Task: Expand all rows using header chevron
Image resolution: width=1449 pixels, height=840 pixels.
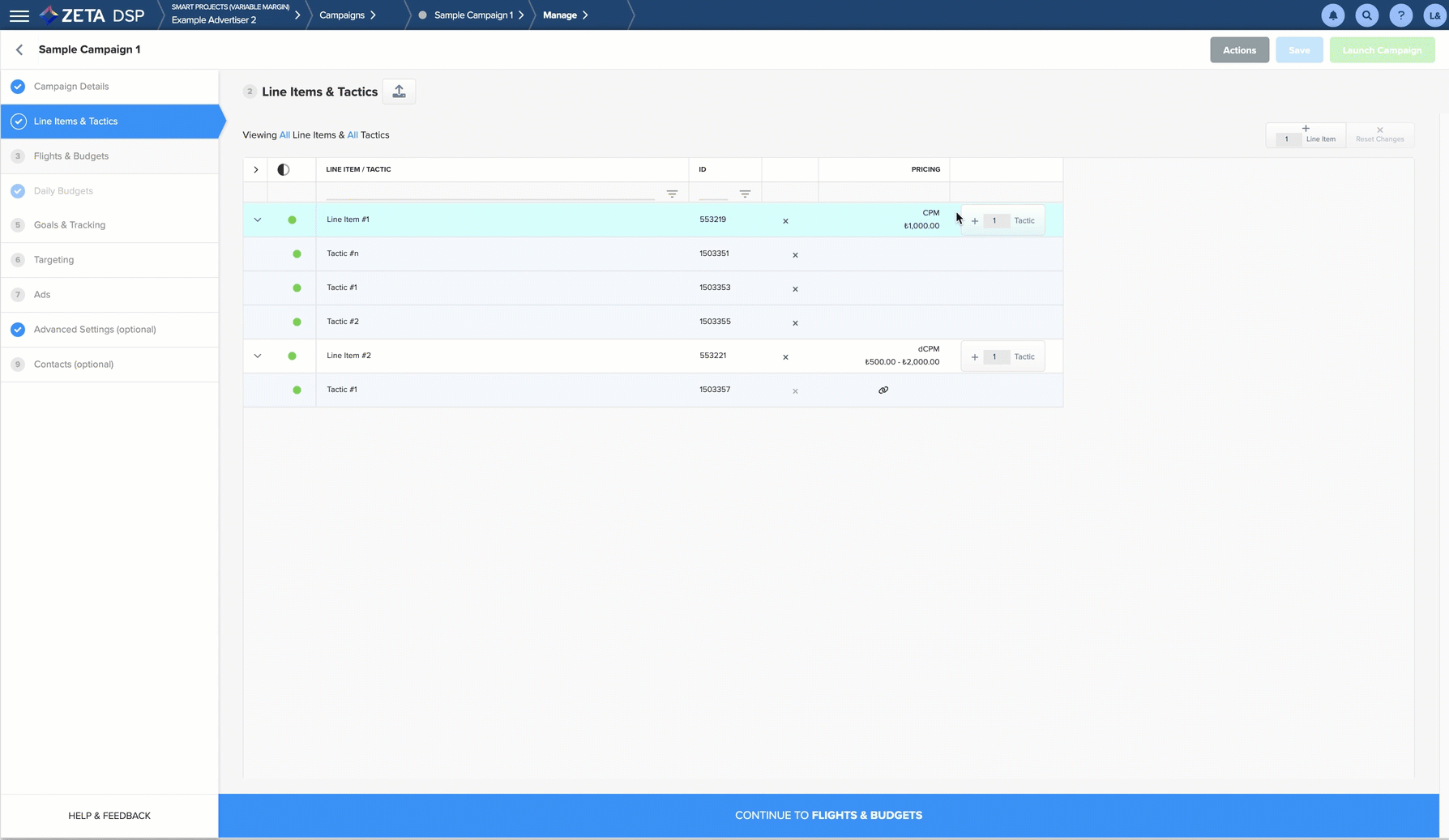Action: tap(256, 169)
